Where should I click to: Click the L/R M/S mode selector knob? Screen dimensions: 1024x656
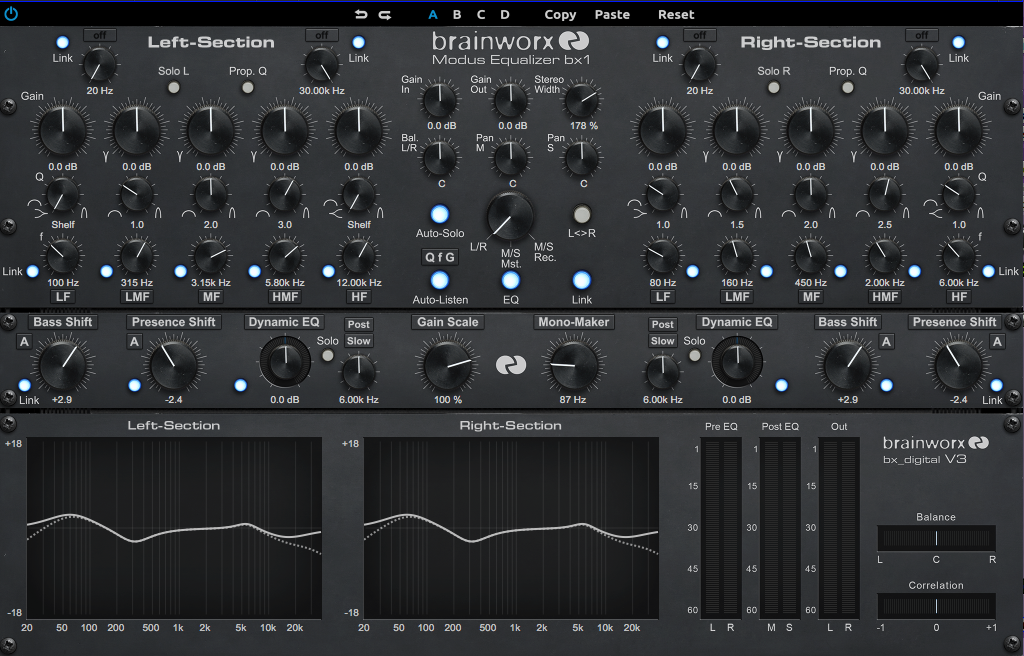pyautogui.click(x=510, y=216)
